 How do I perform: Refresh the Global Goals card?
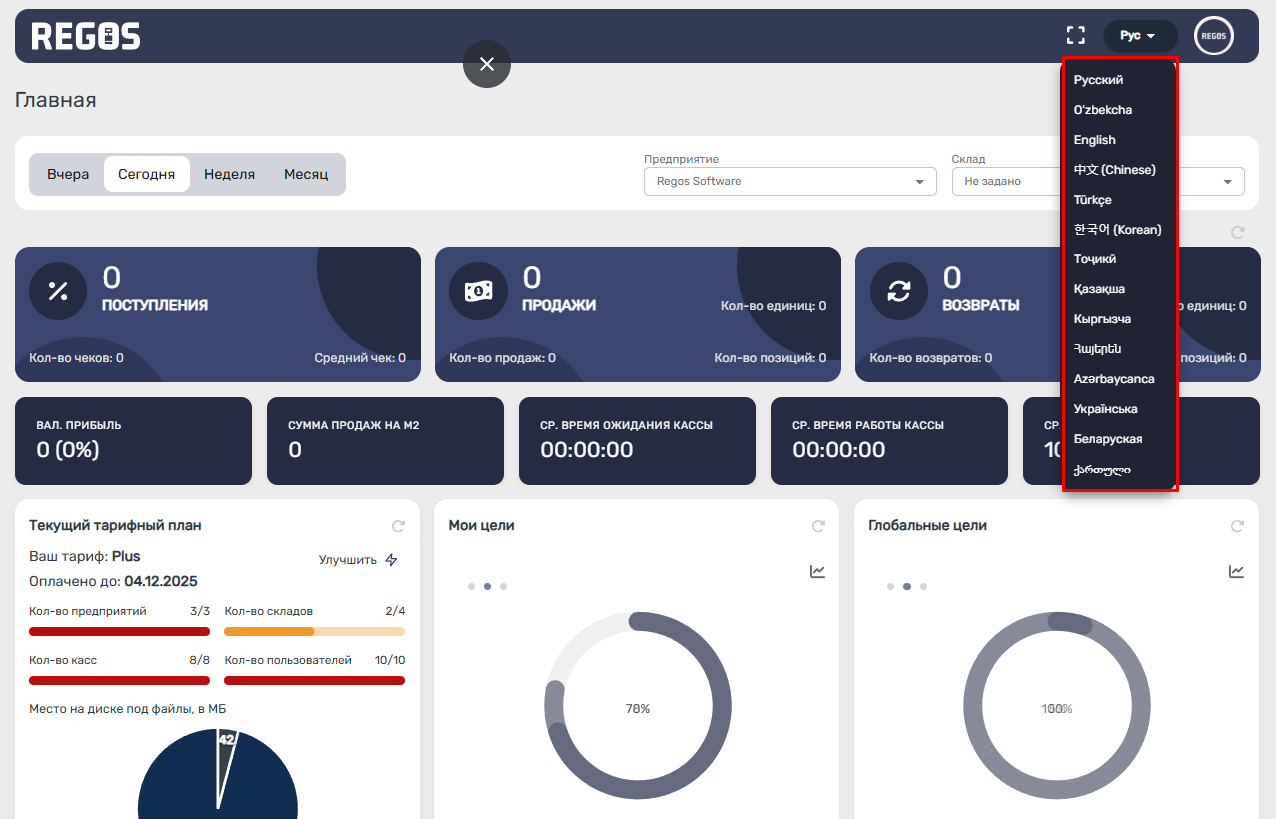[x=1237, y=526]
